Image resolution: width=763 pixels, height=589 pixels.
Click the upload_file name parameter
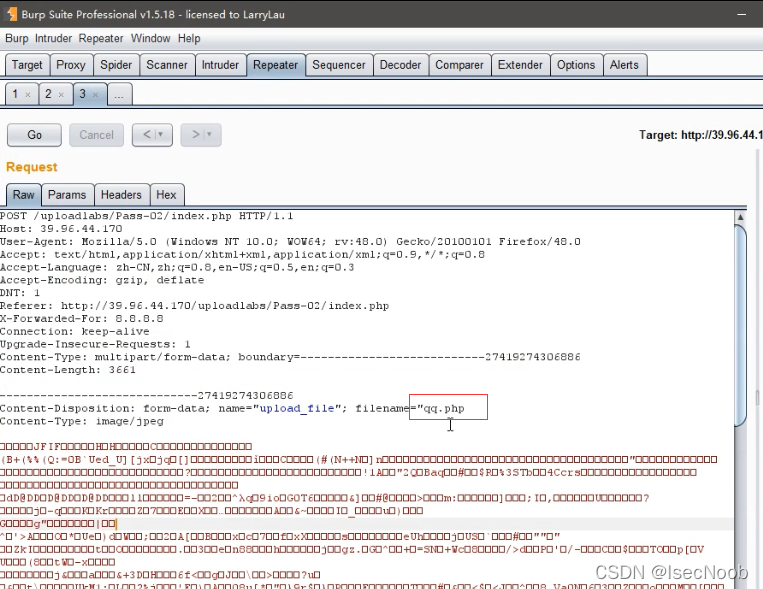297,408
